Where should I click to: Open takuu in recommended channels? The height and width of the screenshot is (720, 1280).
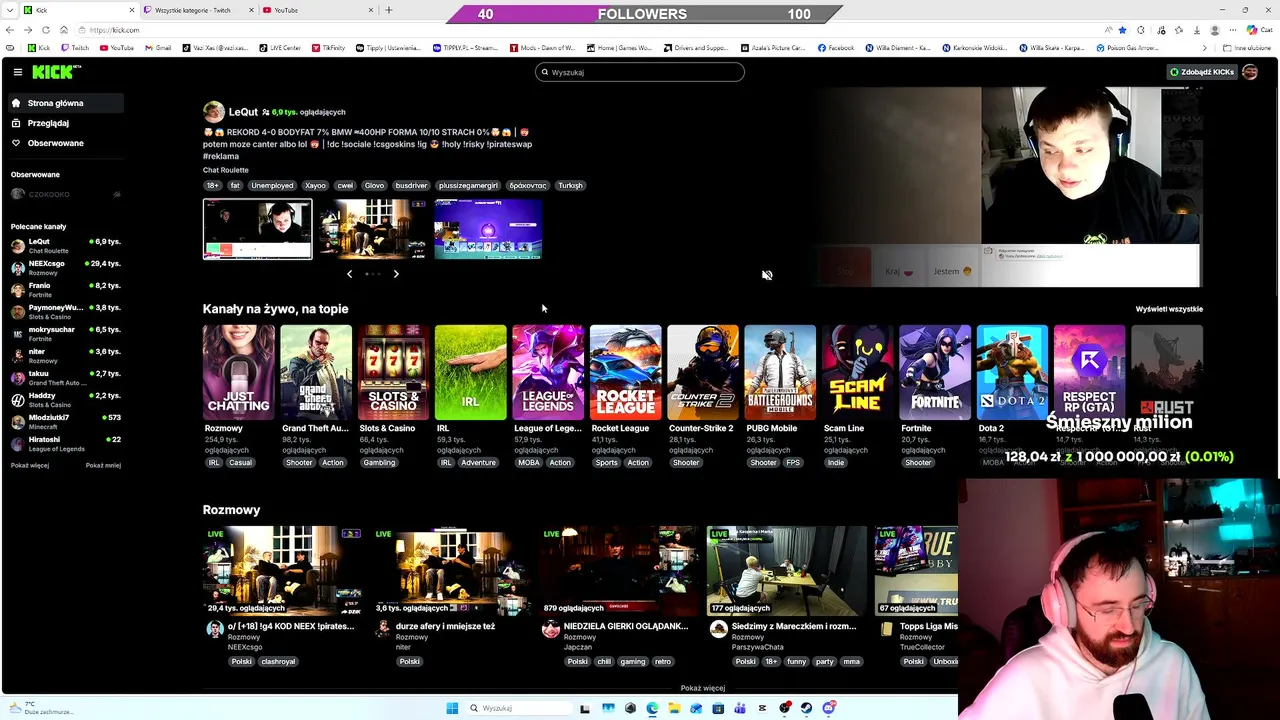65,378
